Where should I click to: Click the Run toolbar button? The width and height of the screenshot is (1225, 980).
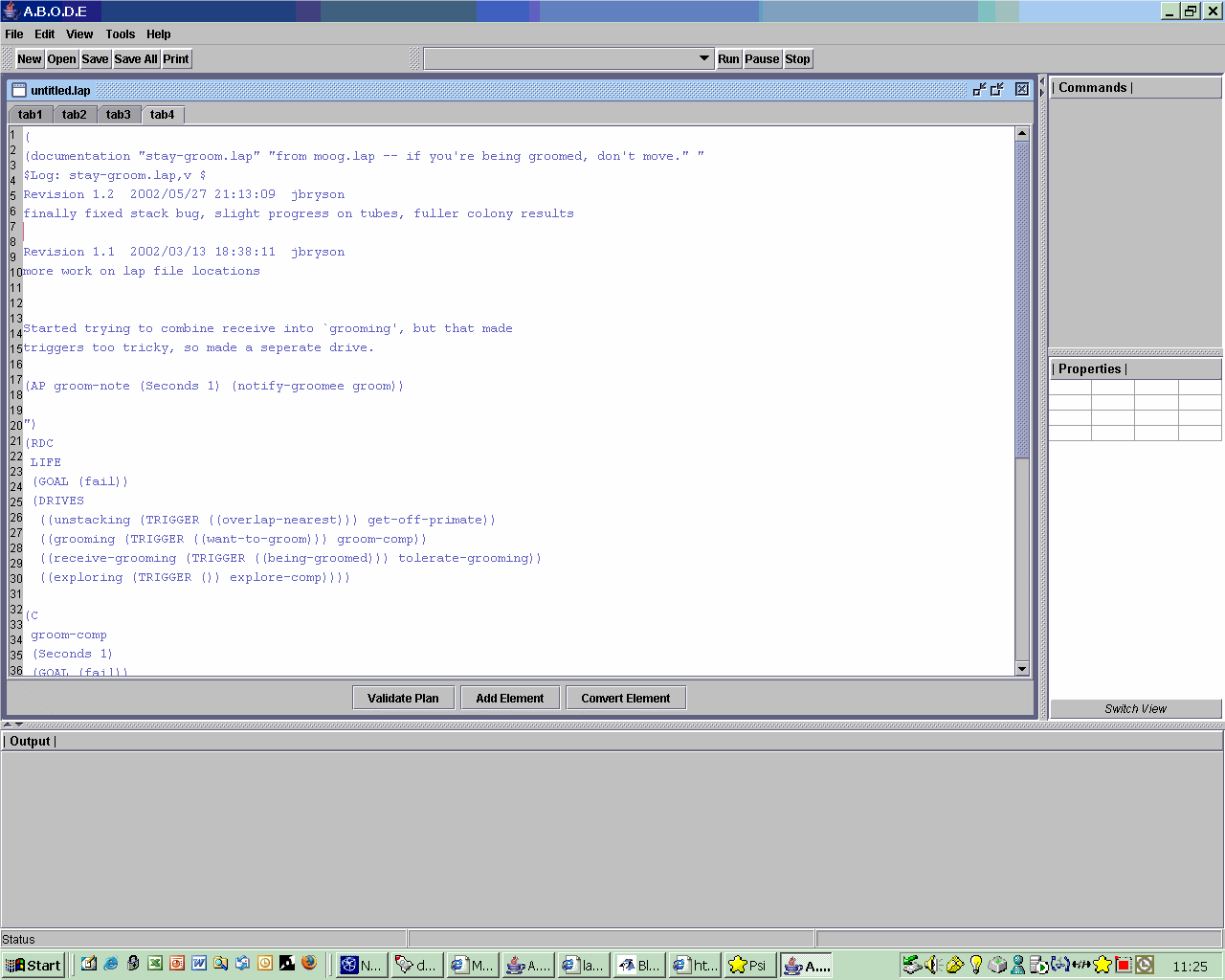[728, 59]
